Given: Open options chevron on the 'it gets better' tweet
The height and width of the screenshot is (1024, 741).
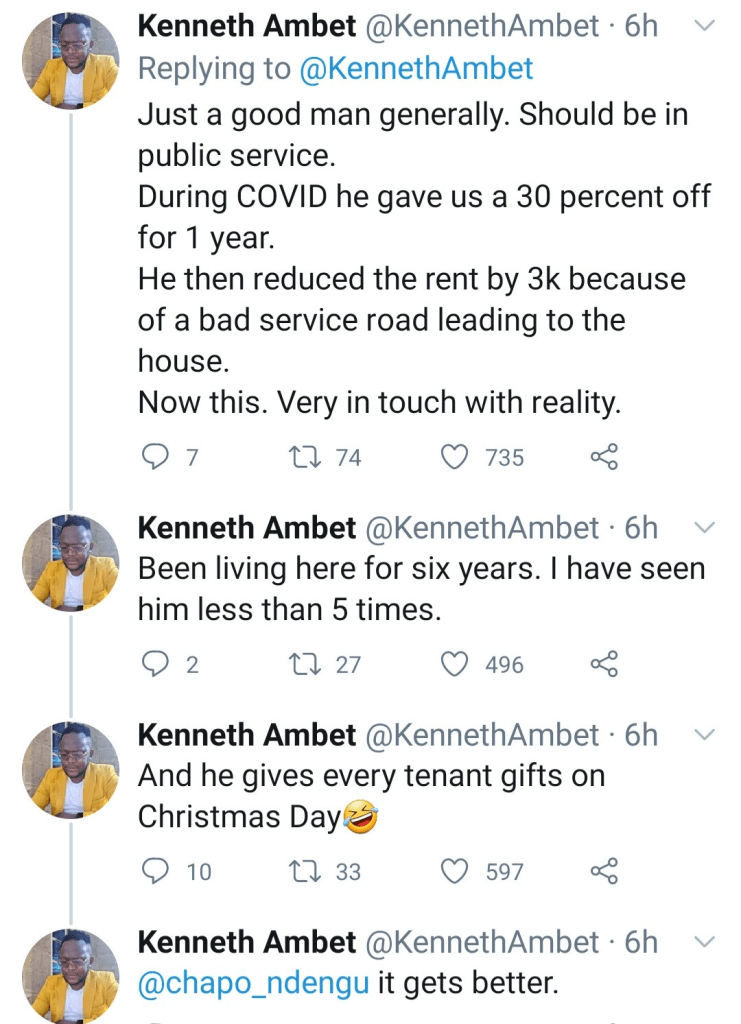Looking at the screenshot, I should point(704,941).
